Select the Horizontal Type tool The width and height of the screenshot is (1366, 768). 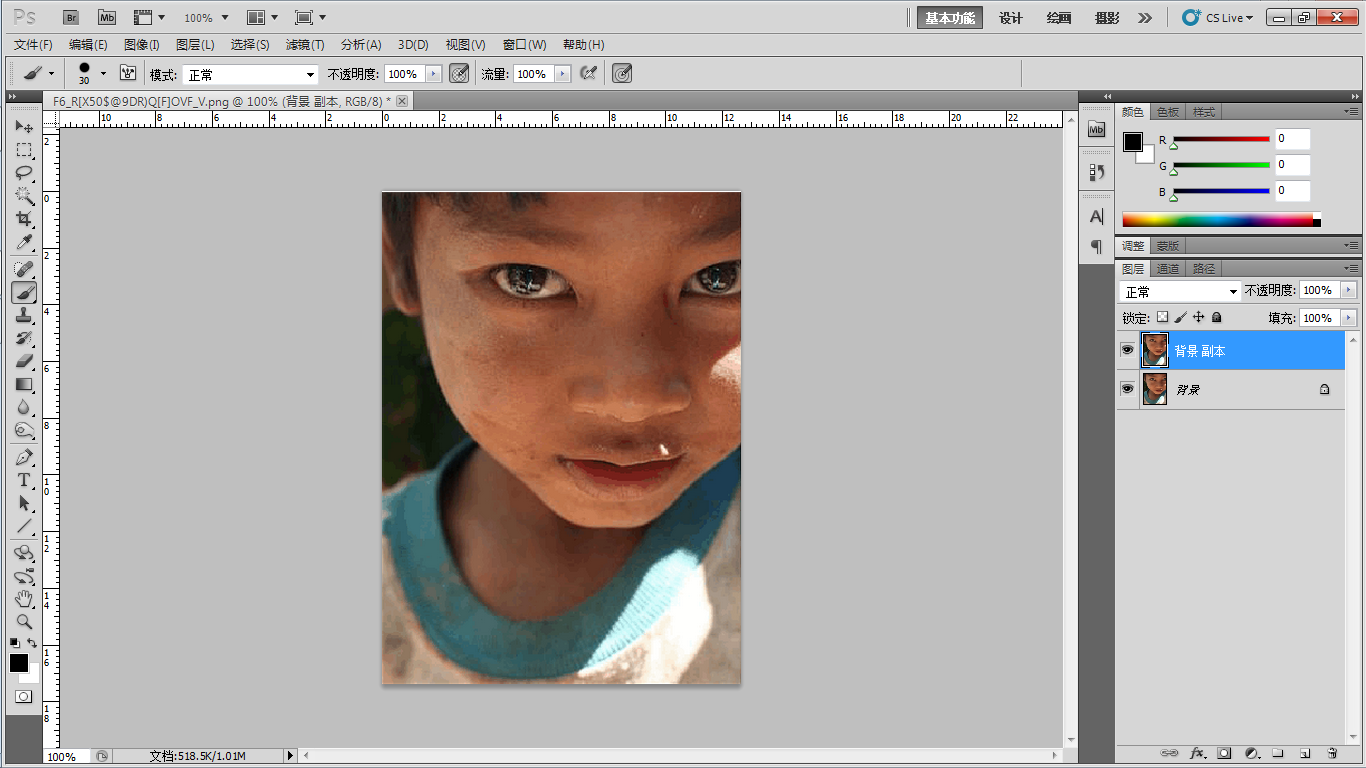click(x=24, y=480)
